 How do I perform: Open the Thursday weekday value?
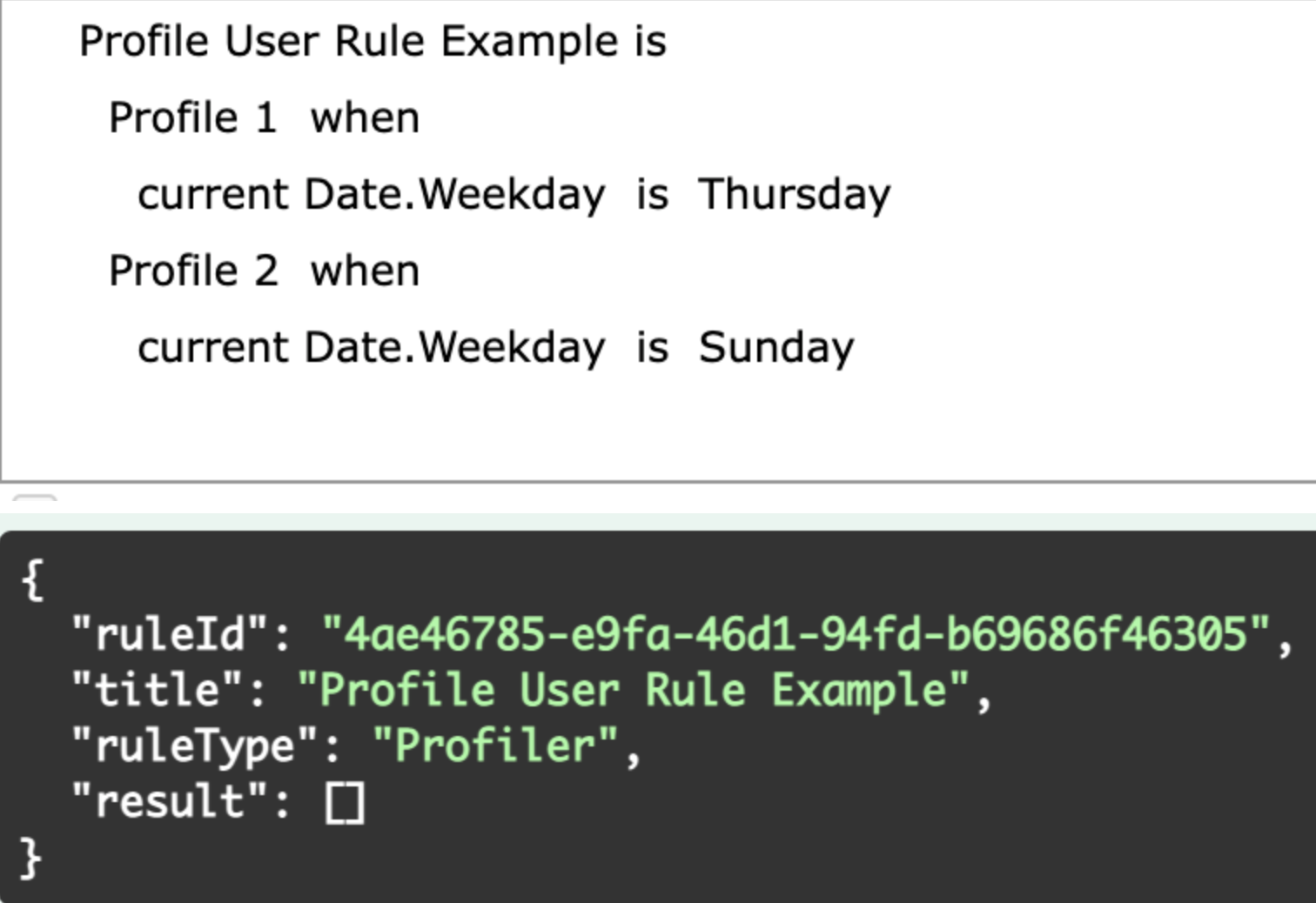(795, 194)
